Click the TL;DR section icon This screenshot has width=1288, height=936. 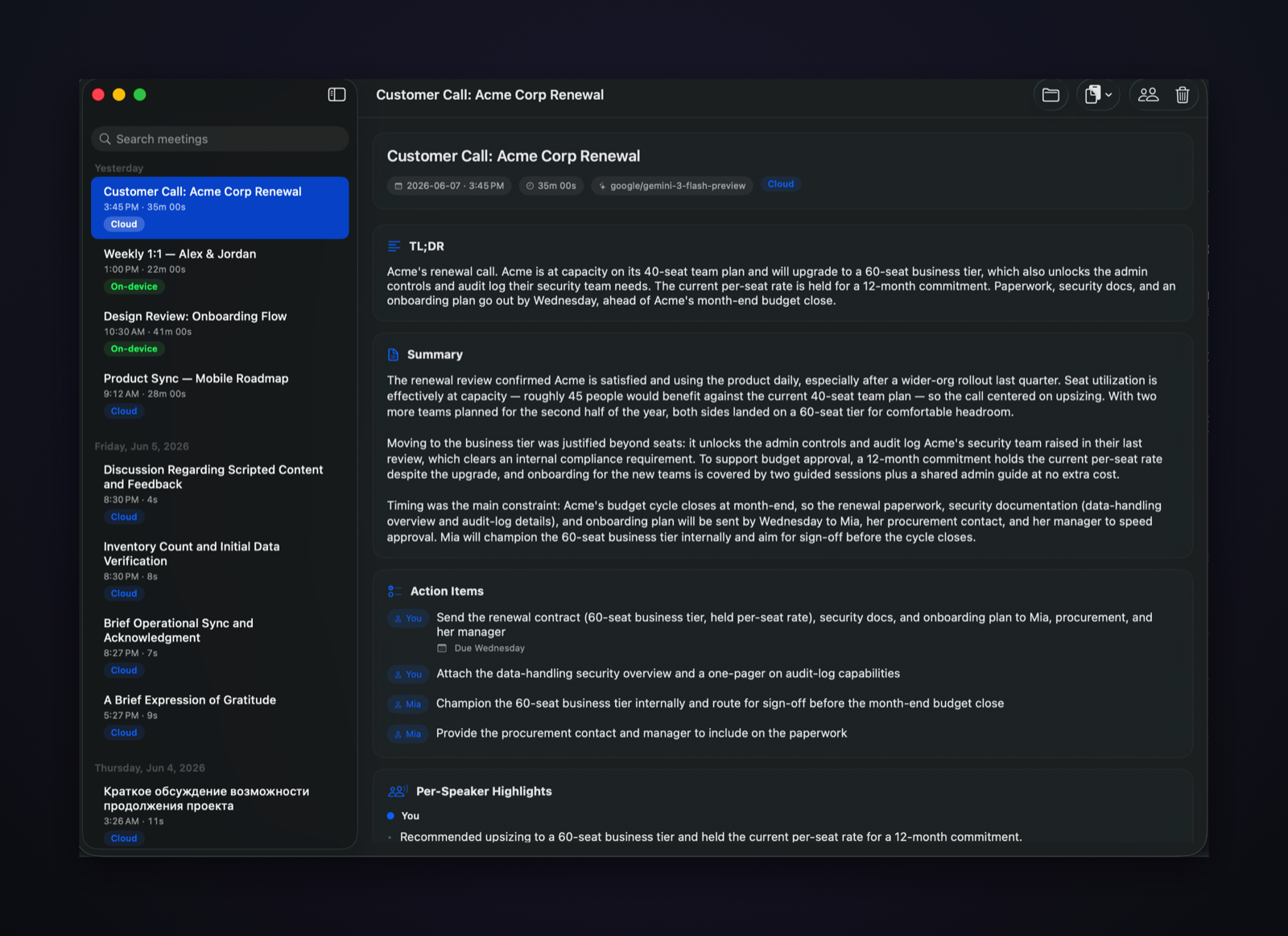click(394, 246)
